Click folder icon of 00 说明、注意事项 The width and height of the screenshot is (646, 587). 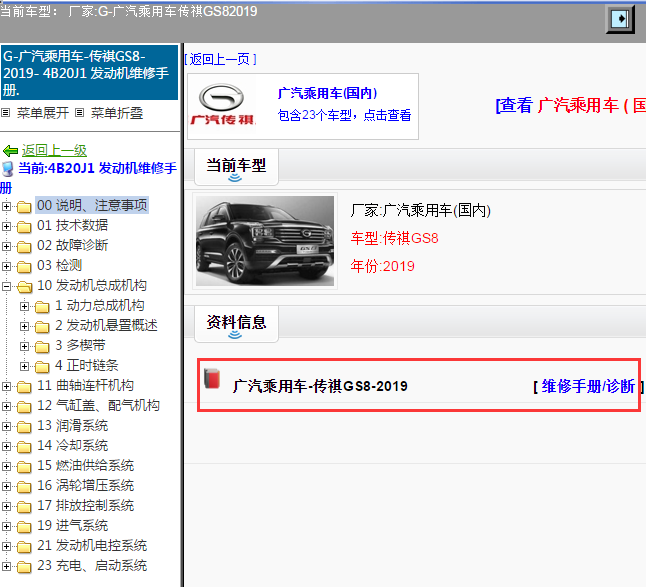pos(24,206)
